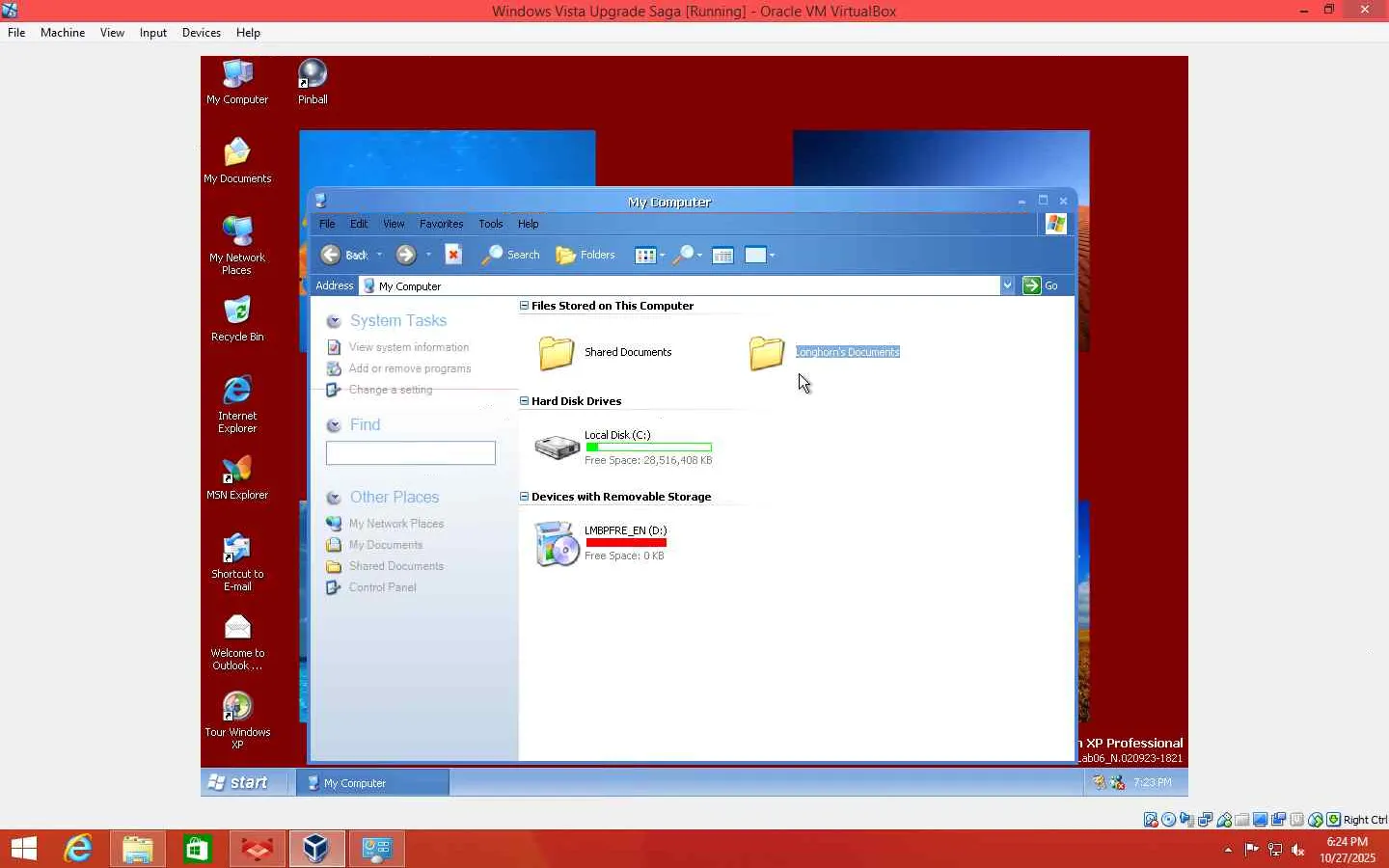The width and height of the screenshot is (1389, 868).
Task: Click VirtualBox optical disk status icon
Action: 1169,820
